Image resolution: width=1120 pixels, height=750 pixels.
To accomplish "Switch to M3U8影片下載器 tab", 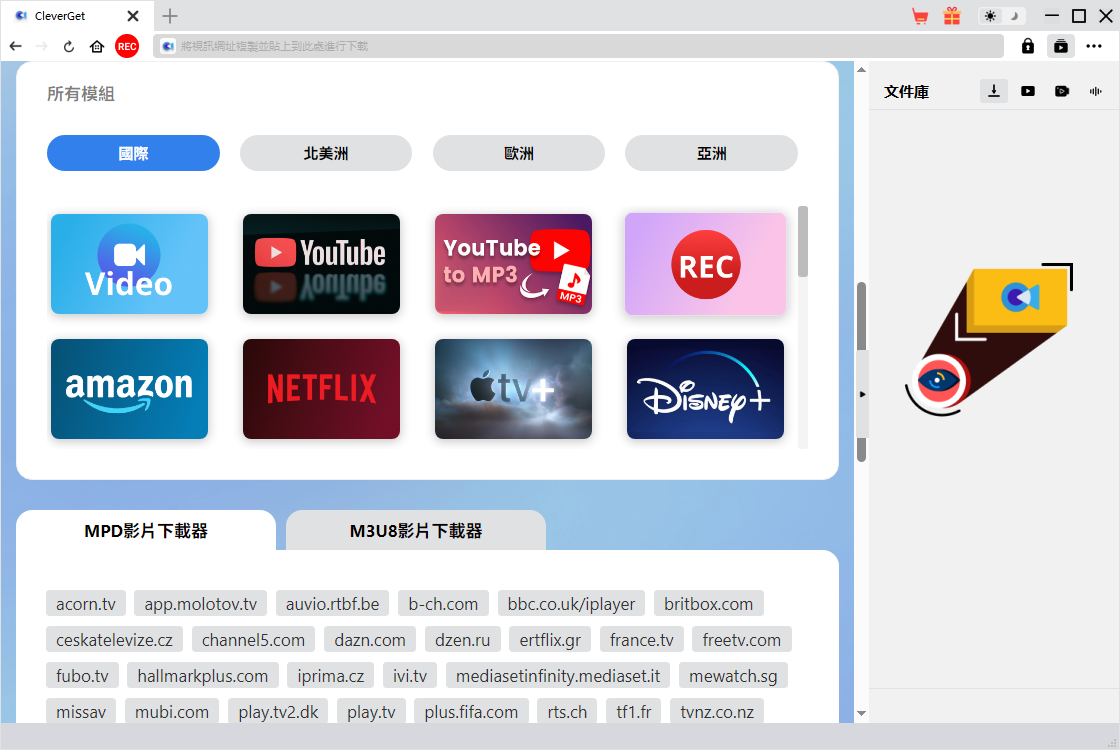I will pyautogui.click(x=416, y=531).
